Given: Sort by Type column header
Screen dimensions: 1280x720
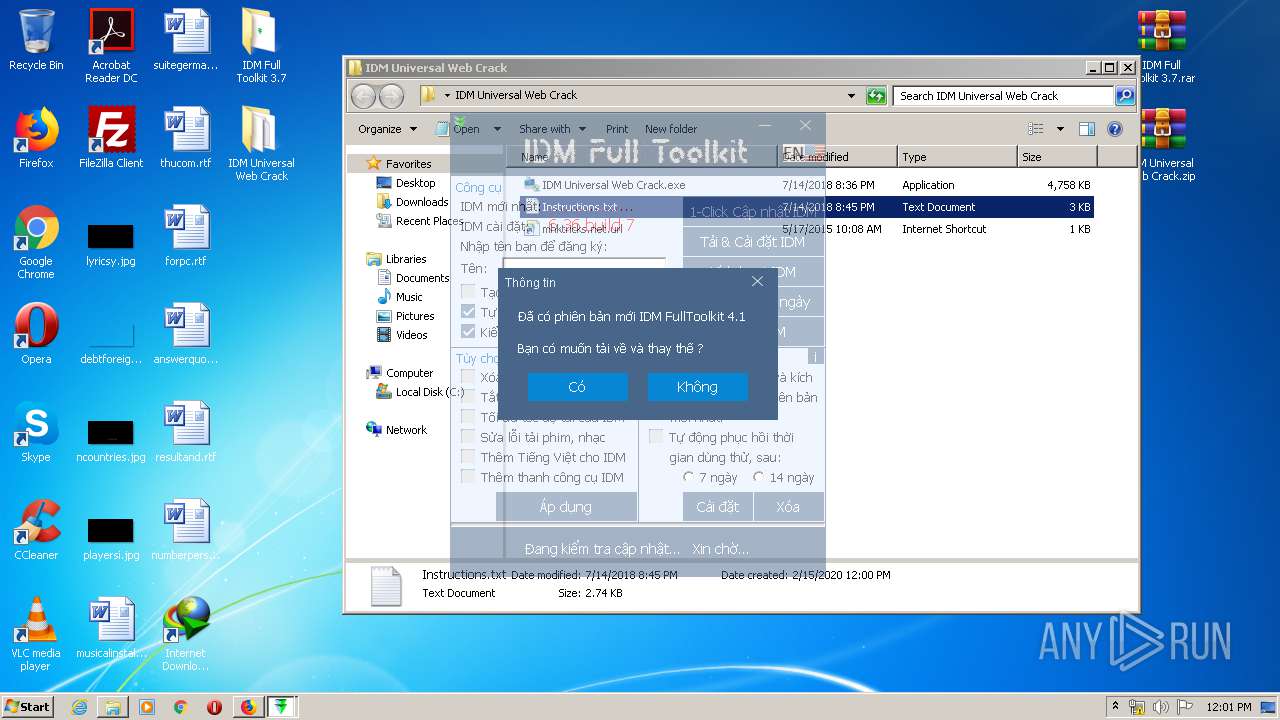Looking at the screenshot, I should (957, 156).
